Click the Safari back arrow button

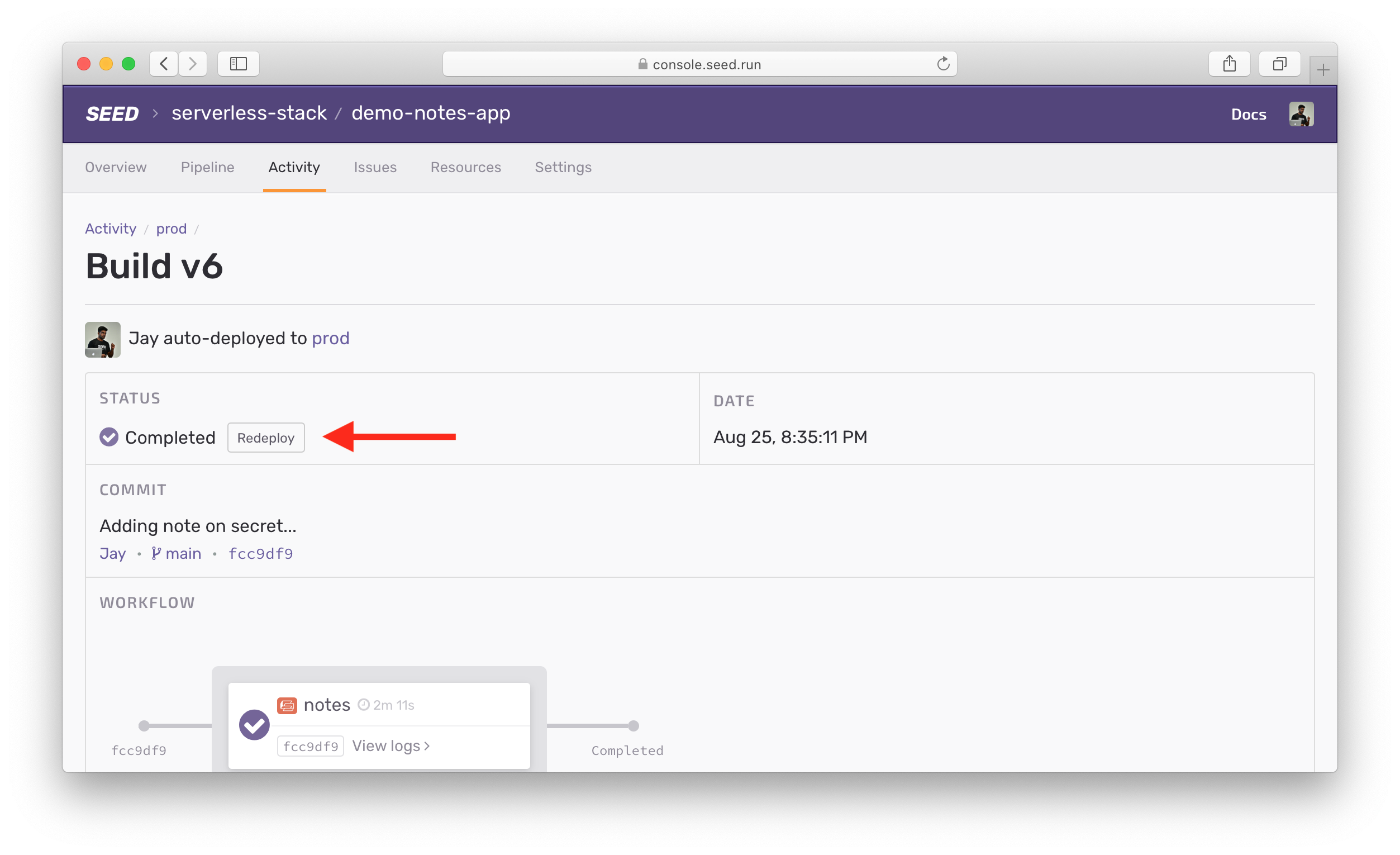164,64
